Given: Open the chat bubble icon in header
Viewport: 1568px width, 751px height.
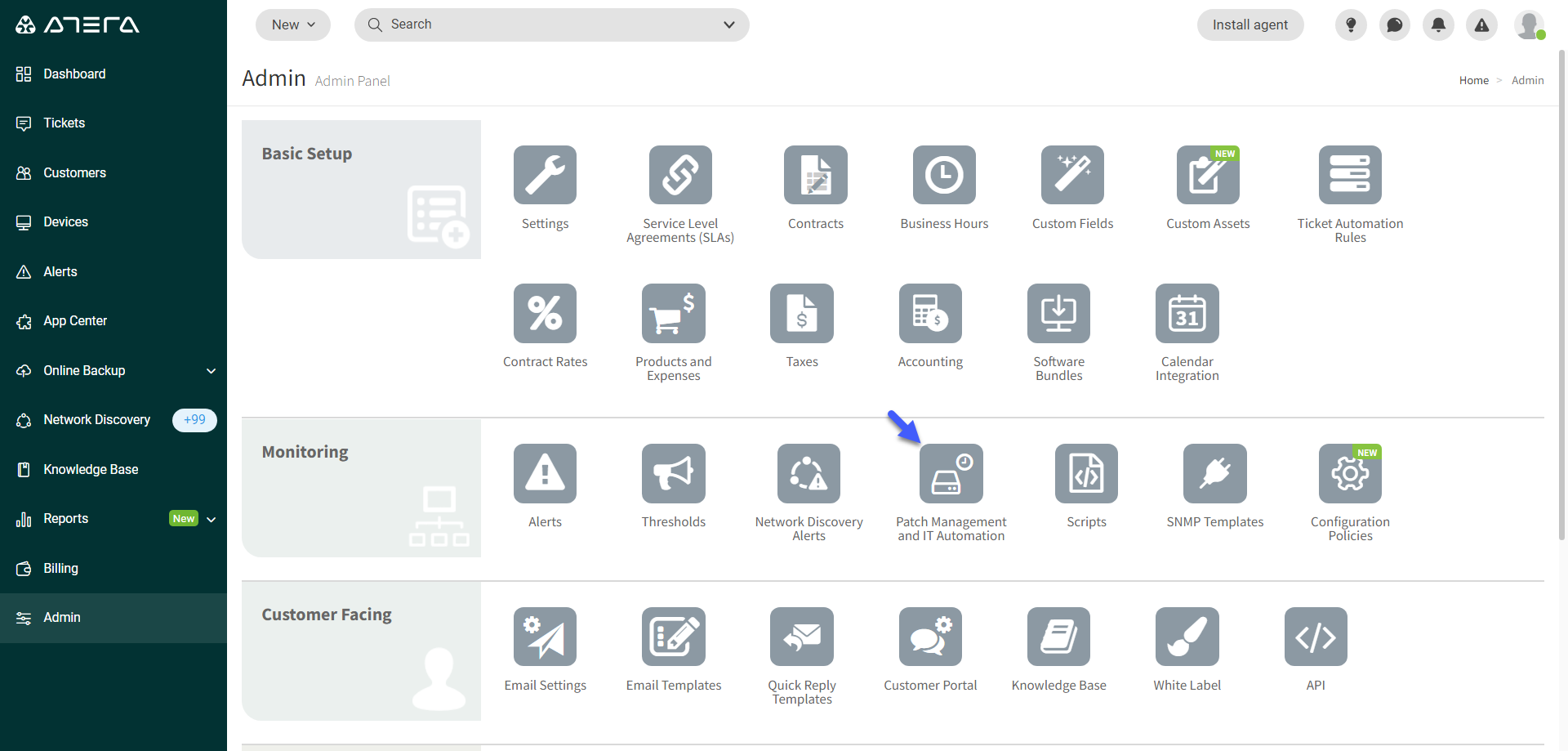Looking at the screenshot, I should [1395, 25].
